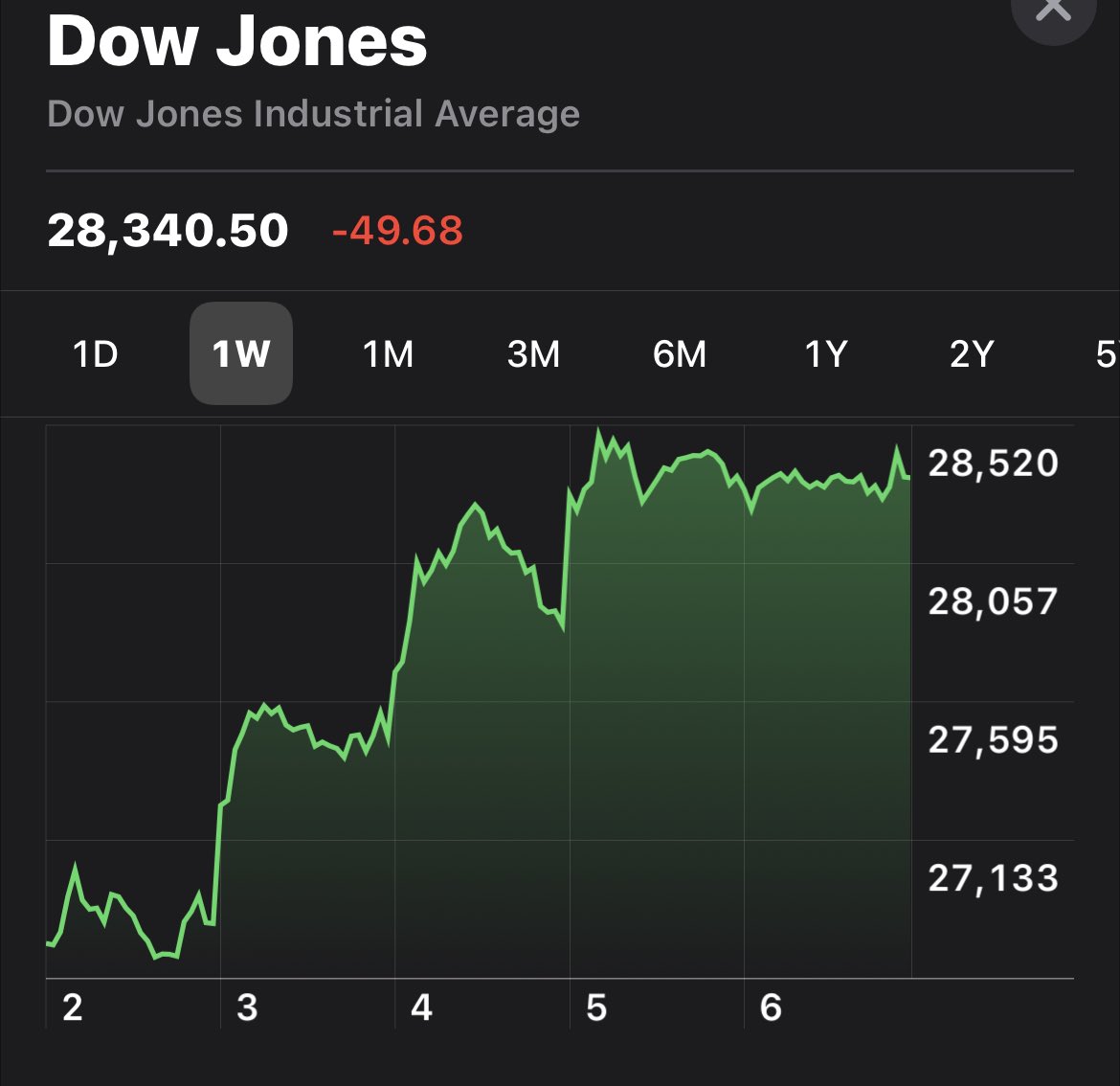The image size is (1120, 1086).
Task: Click the 27,133 axis label
Action: pos(993,878)
